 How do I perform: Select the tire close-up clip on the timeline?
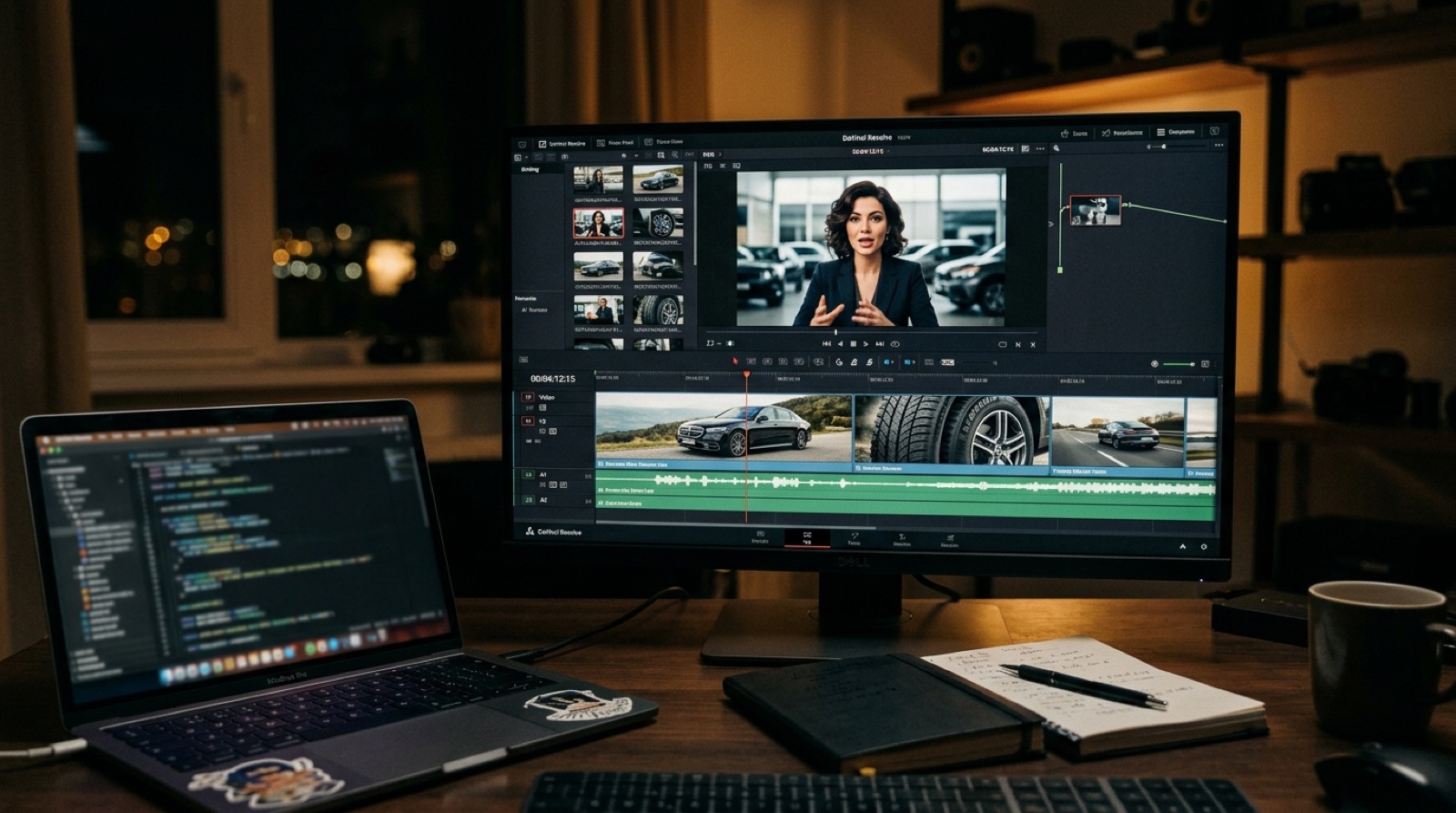click(952, 433)
